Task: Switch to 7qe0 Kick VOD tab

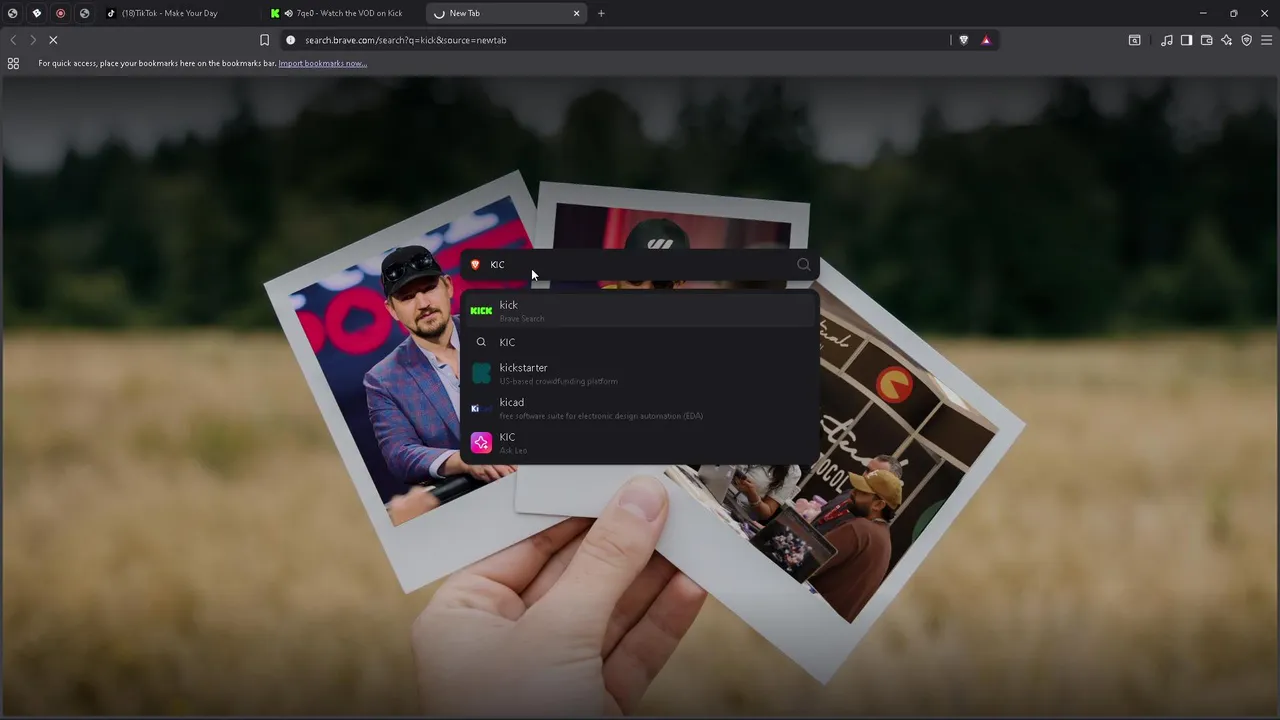Action: coord(344,13)
